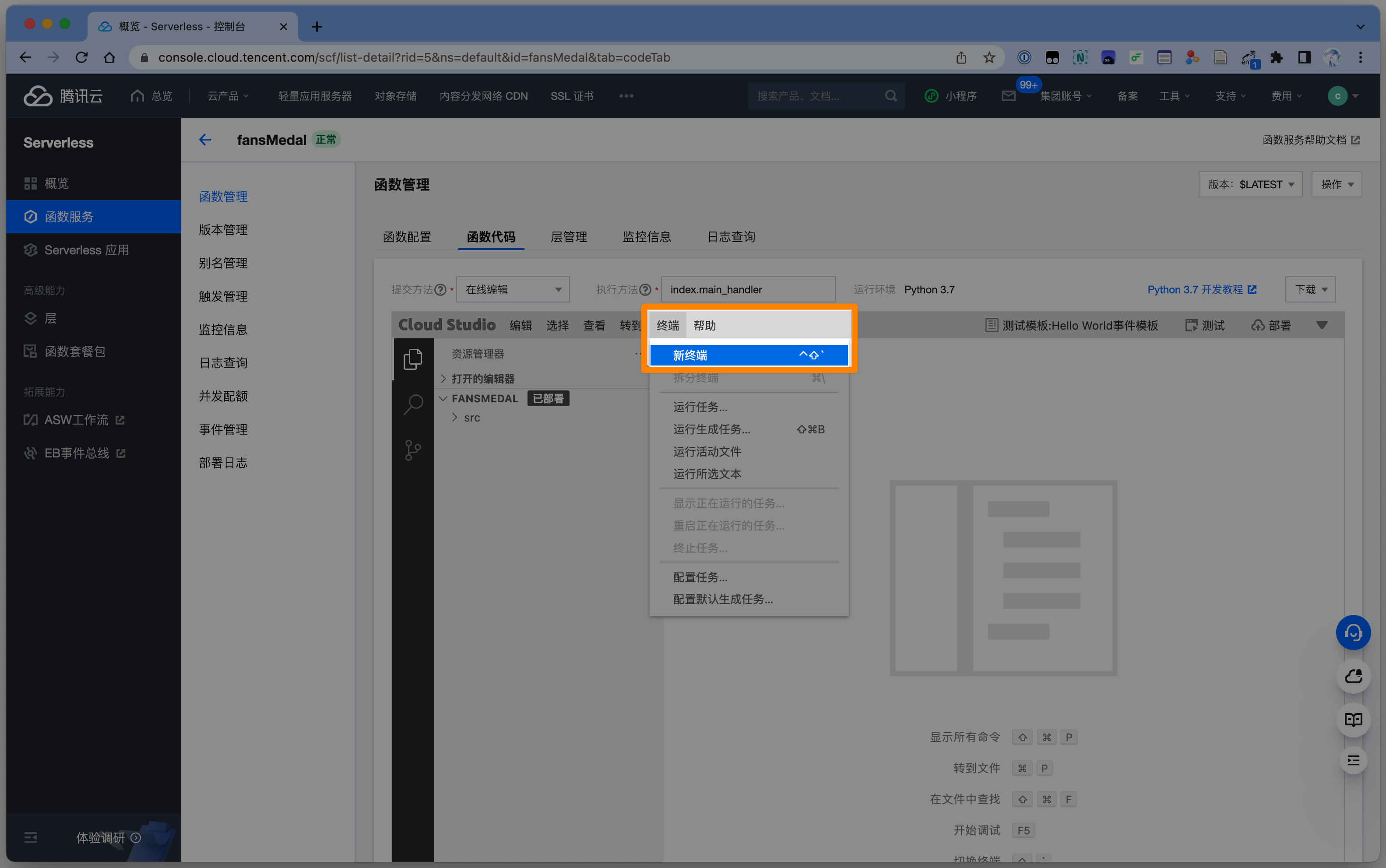The image size is (1386, 868).
Task: Switch to the 日志查询 tab
Action: pos(730,236)
